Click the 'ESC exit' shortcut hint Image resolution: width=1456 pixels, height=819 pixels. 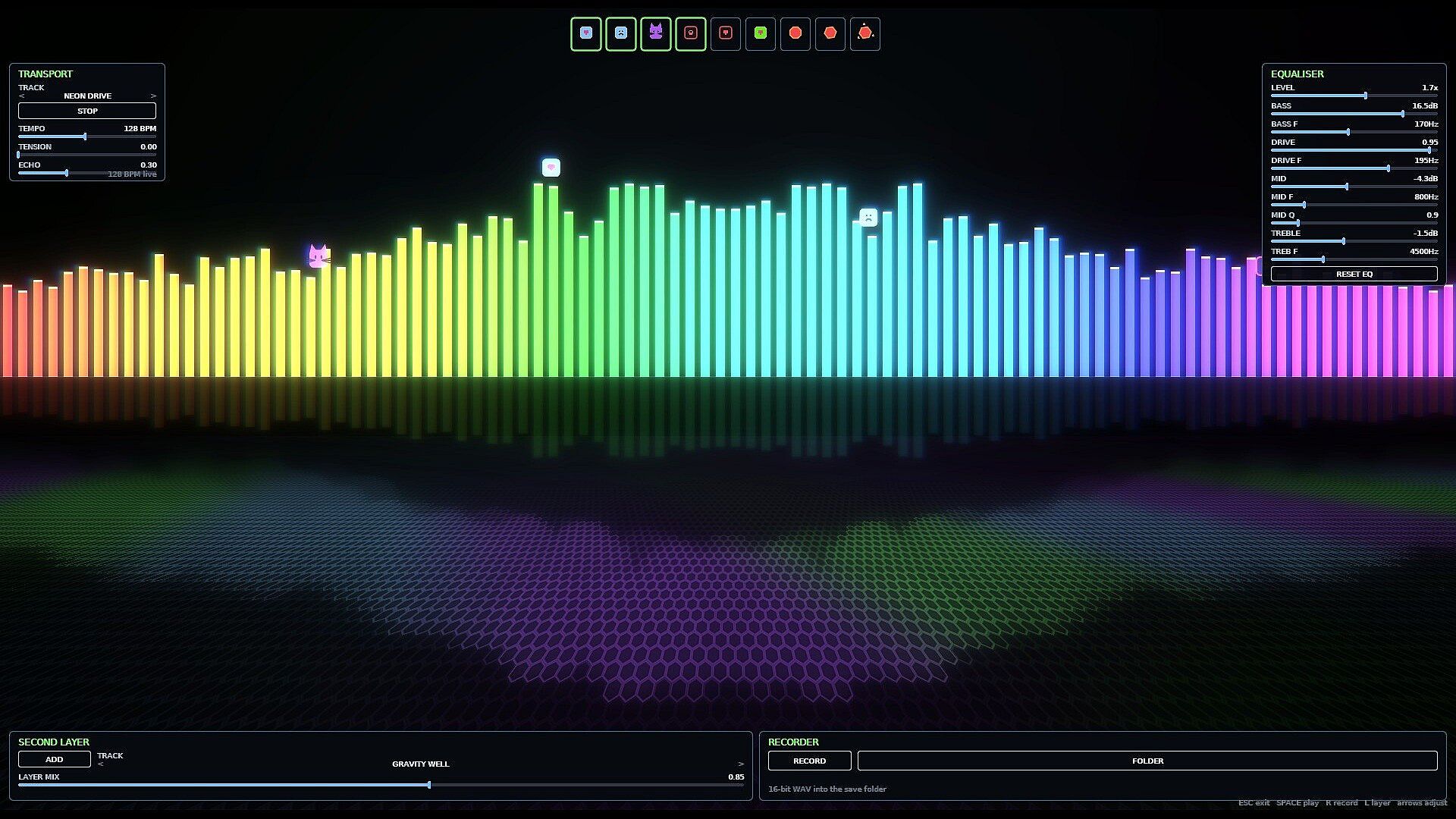pos(1254,803)
